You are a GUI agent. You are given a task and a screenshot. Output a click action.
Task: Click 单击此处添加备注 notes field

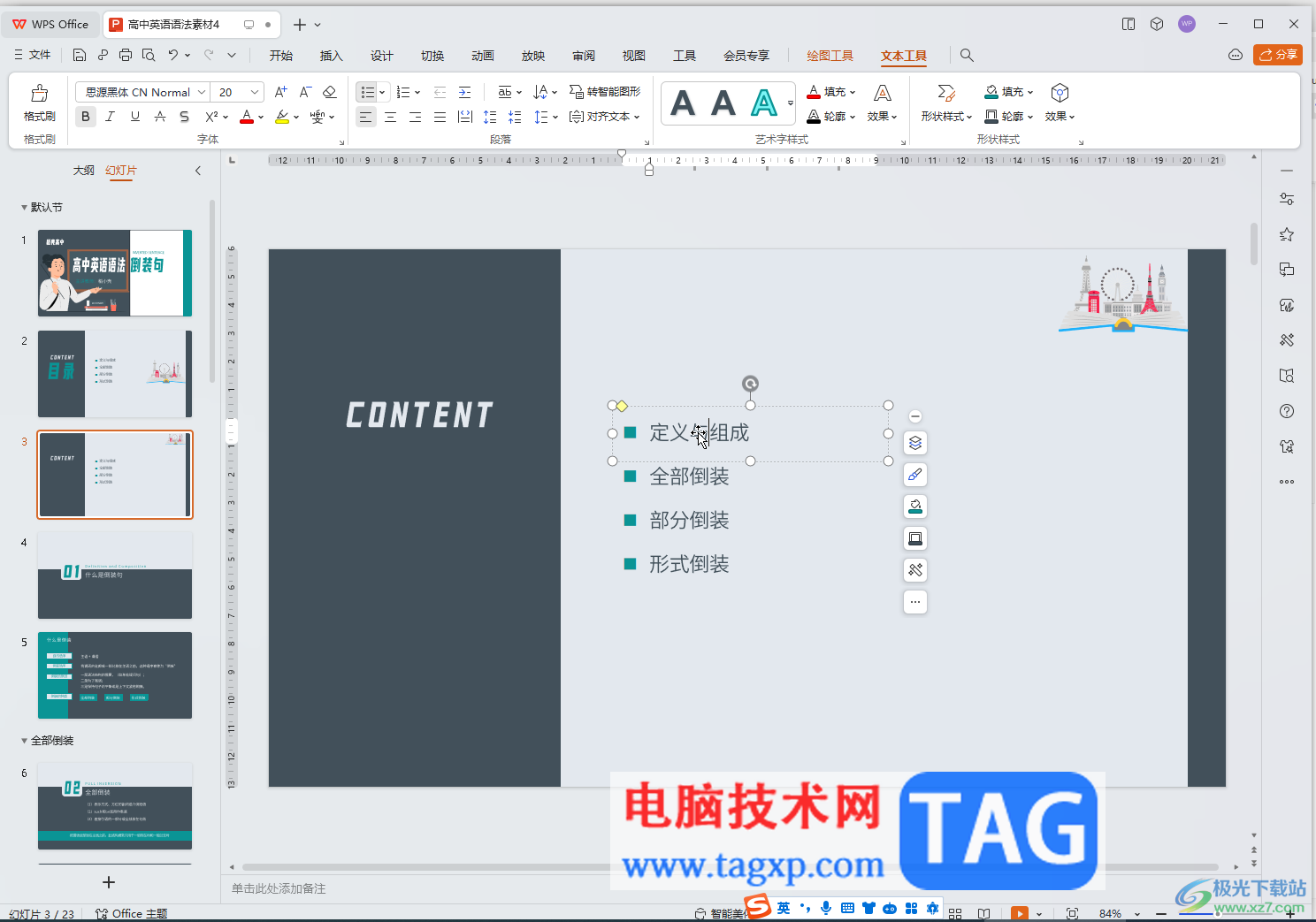tap(279, 888)
